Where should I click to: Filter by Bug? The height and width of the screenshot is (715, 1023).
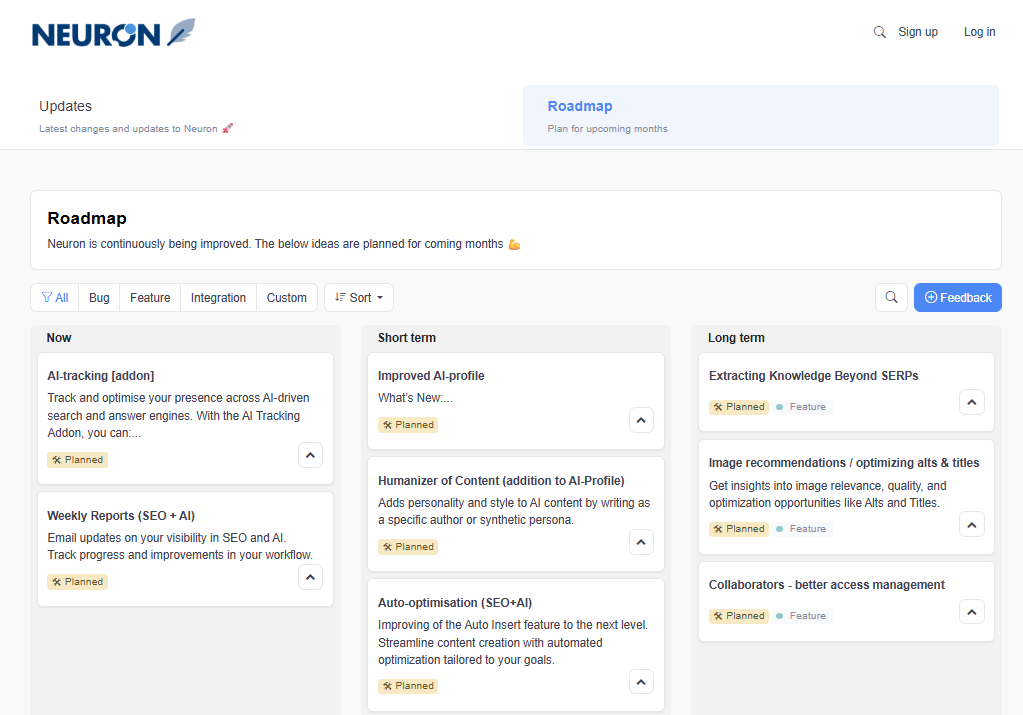pyautogui.click(x=99, y=297)
